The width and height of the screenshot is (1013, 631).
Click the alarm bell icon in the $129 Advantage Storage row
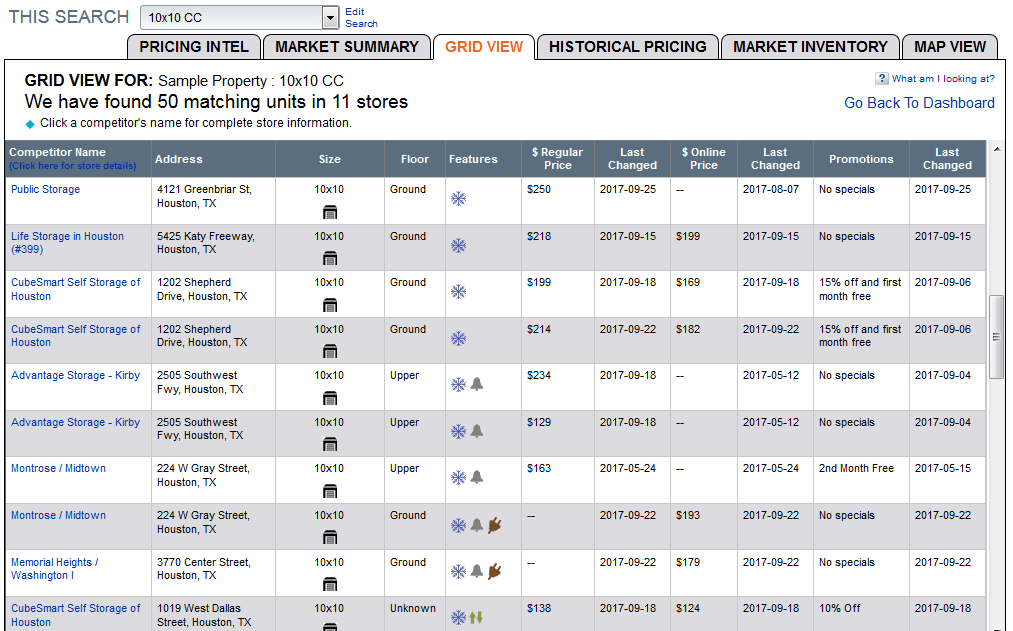477,431
